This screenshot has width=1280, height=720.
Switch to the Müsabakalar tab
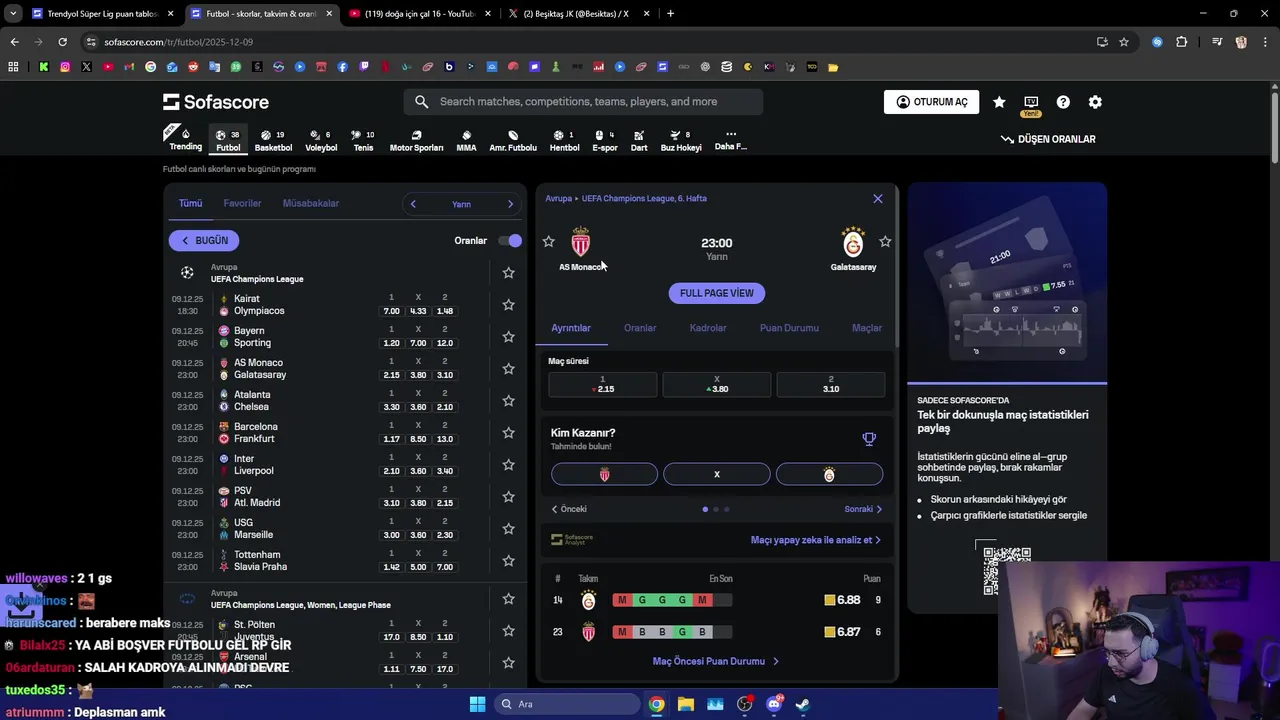pyautogui.click(x=311, y=203)
